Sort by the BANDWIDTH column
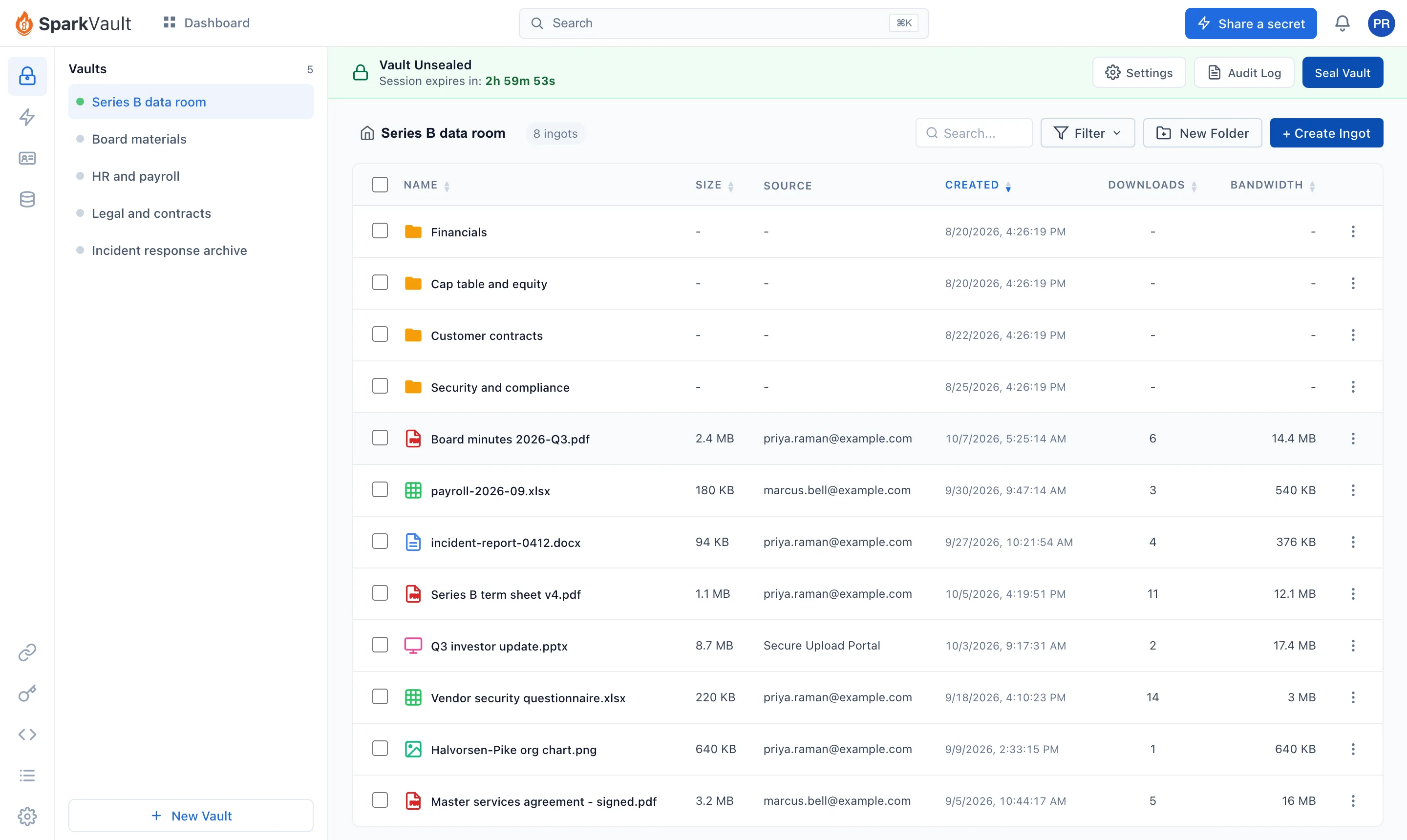This screenshot has height=840, width=1407. [x=1272, y=185]
